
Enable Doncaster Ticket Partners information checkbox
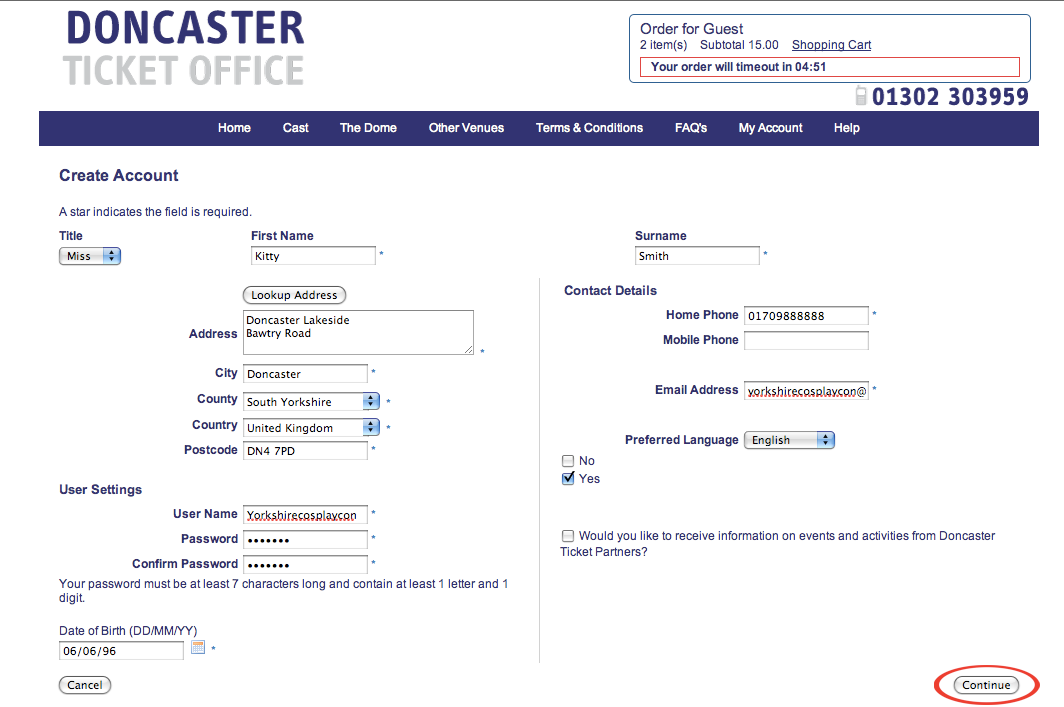568,536
